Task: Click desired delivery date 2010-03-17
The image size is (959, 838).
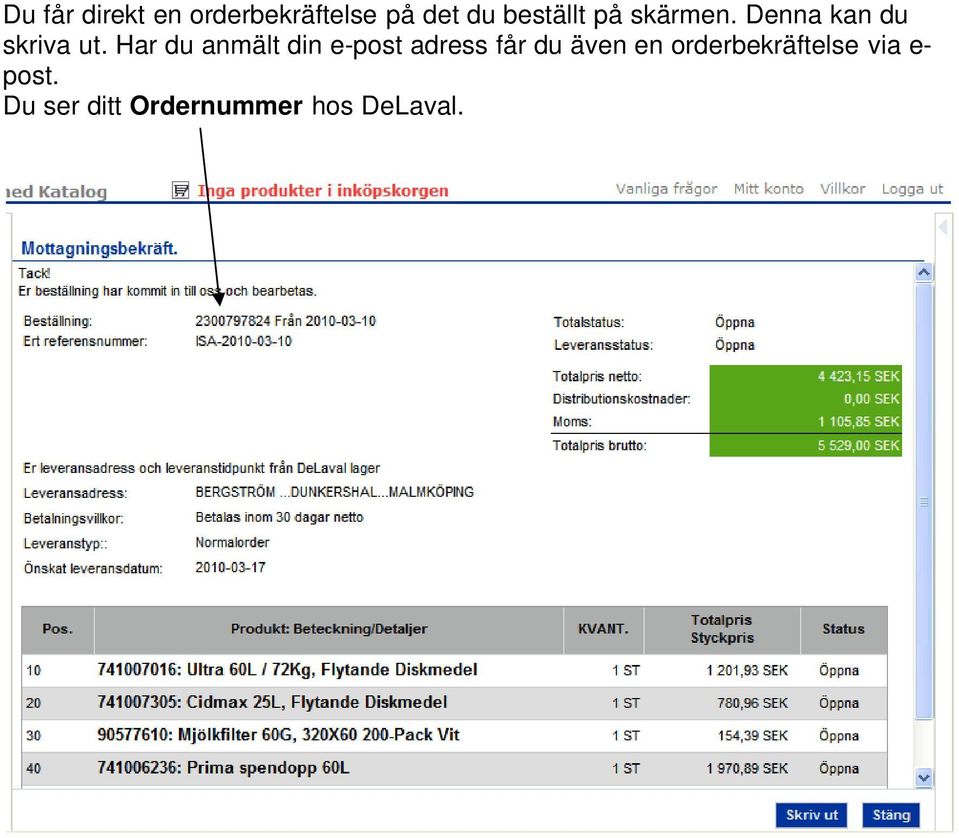Action: coord(231,568)
